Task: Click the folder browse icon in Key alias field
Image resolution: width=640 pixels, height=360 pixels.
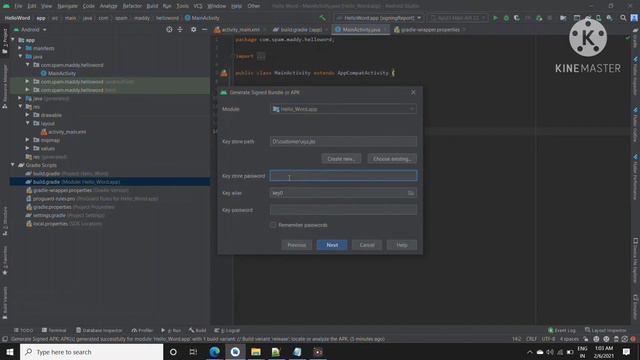Action: point(411,193)
